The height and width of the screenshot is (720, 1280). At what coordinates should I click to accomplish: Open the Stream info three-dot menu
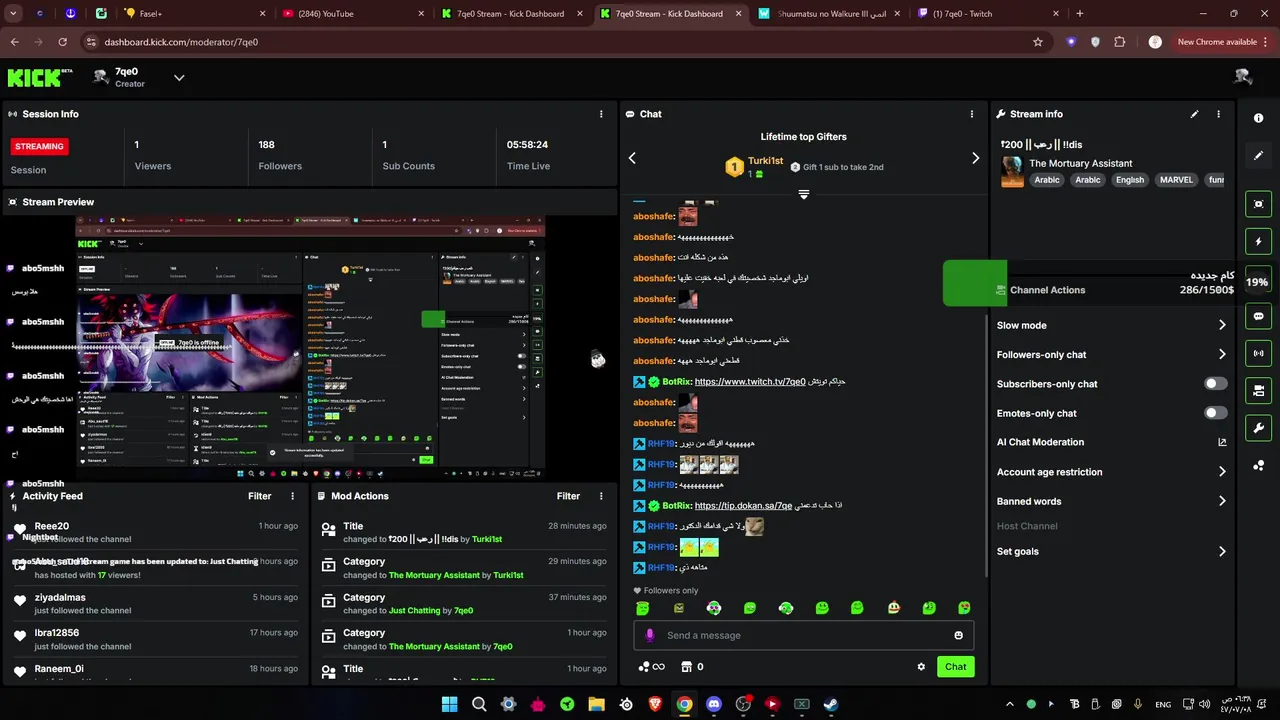click(1218, 114)
